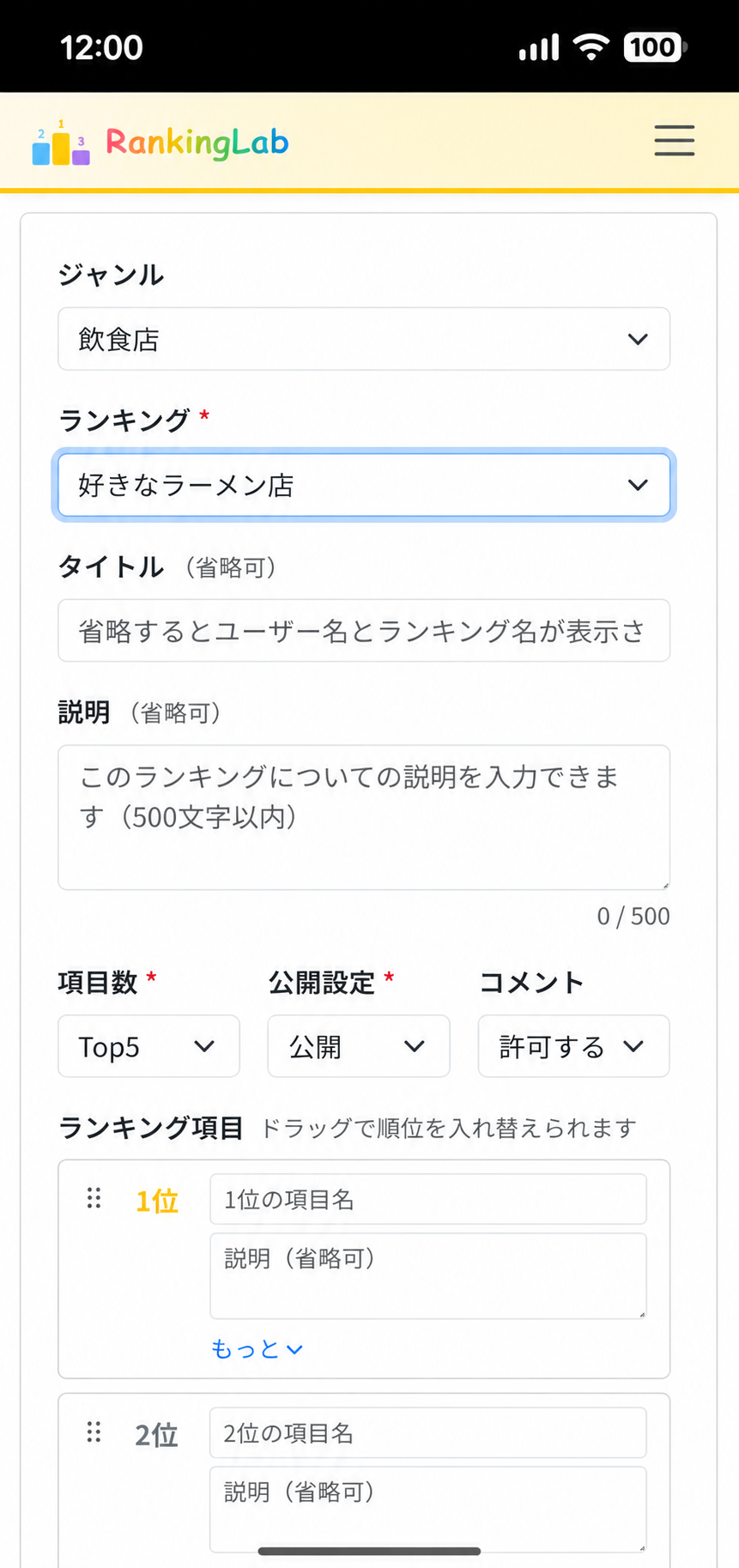This screenshot has width=739, height=1568.
Task: Tap the drag handle for 2位
Action: [x=94, y=1432]
